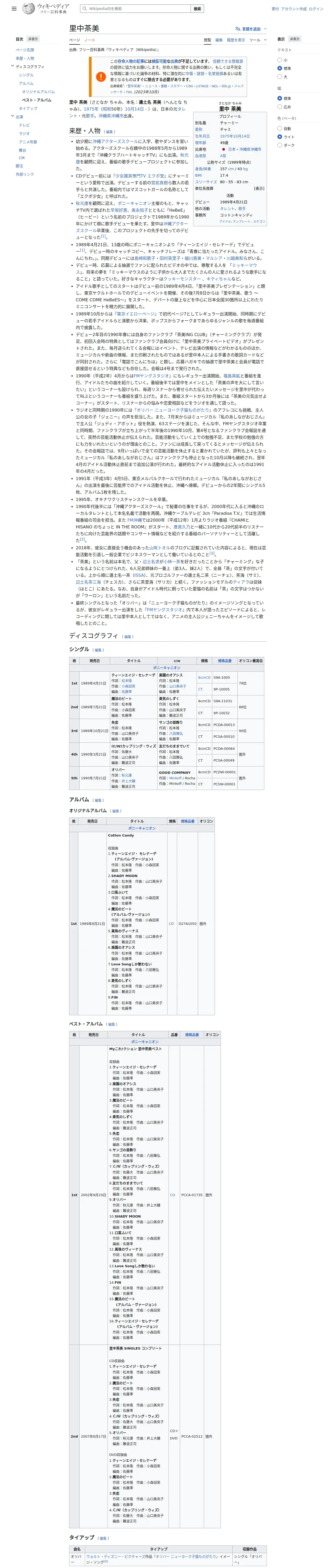Select small text size radio 小
336x1568 pixels.
click(x=280, y=60)
